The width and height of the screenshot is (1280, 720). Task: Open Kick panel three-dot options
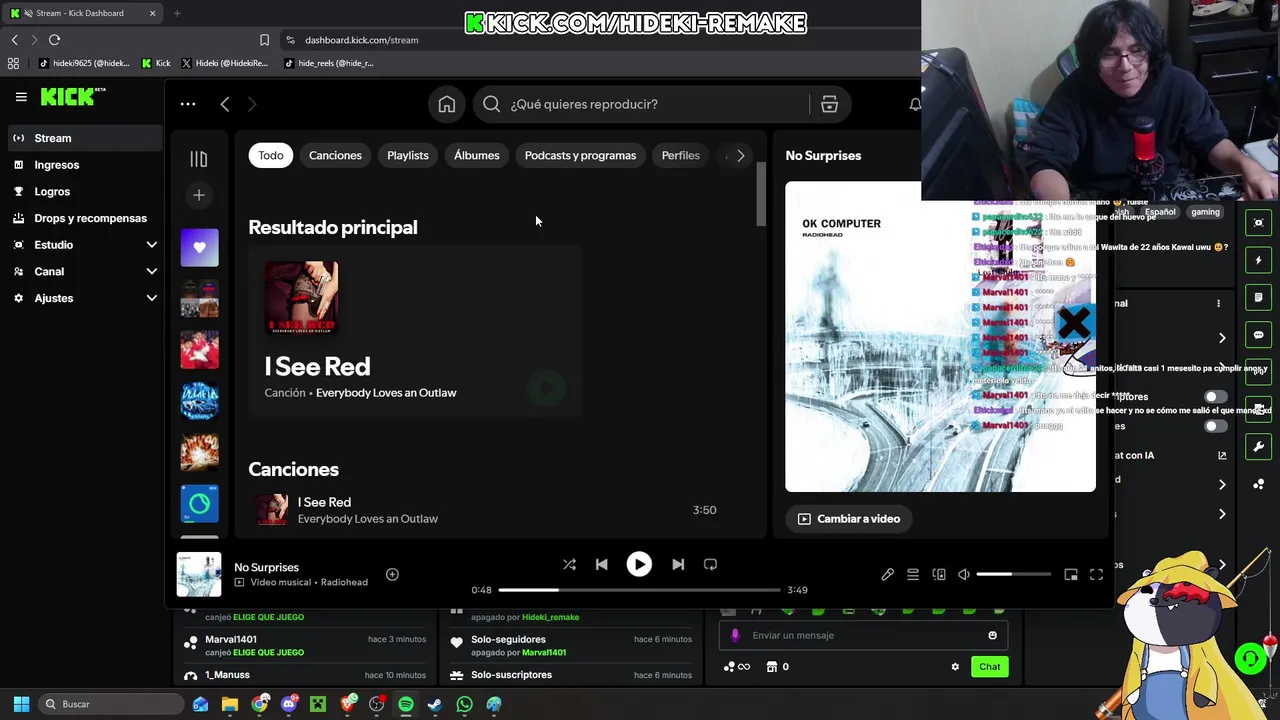1218,303
